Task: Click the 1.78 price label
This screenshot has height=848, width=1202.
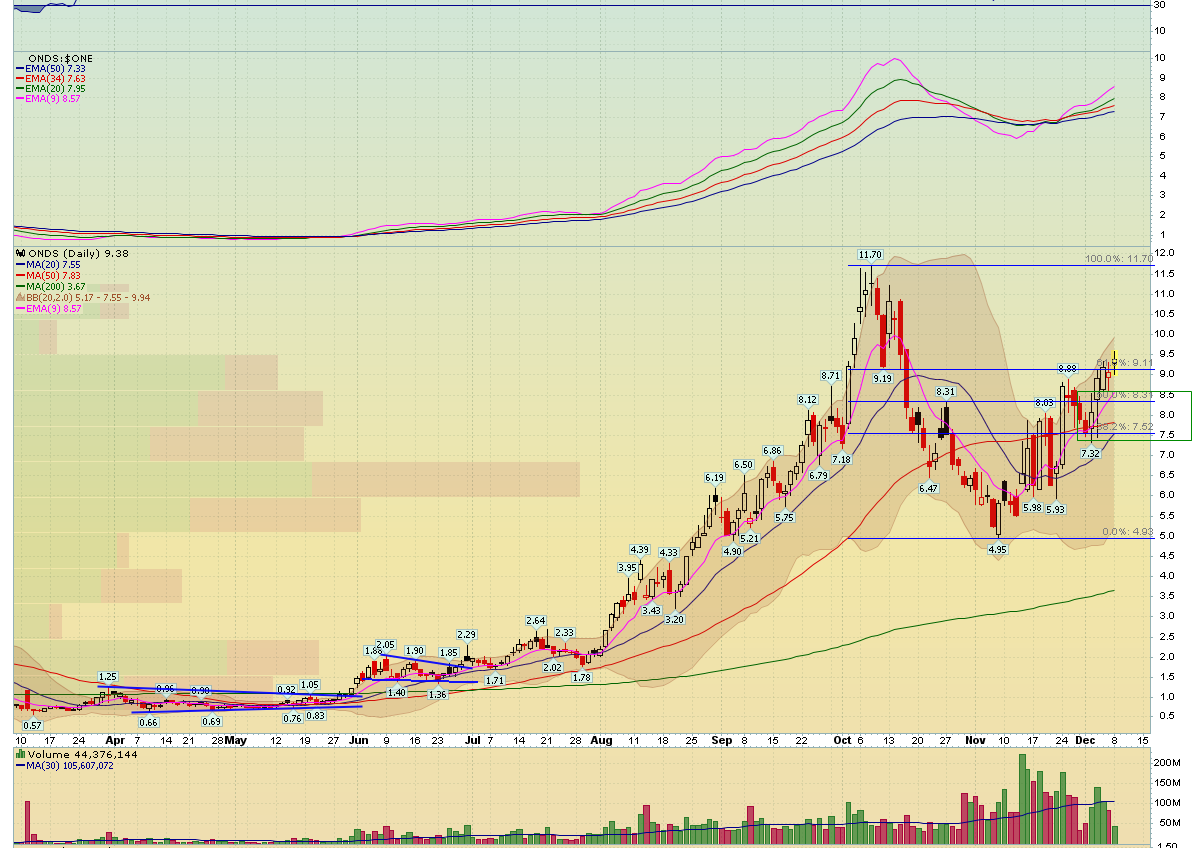Action: 582,677
